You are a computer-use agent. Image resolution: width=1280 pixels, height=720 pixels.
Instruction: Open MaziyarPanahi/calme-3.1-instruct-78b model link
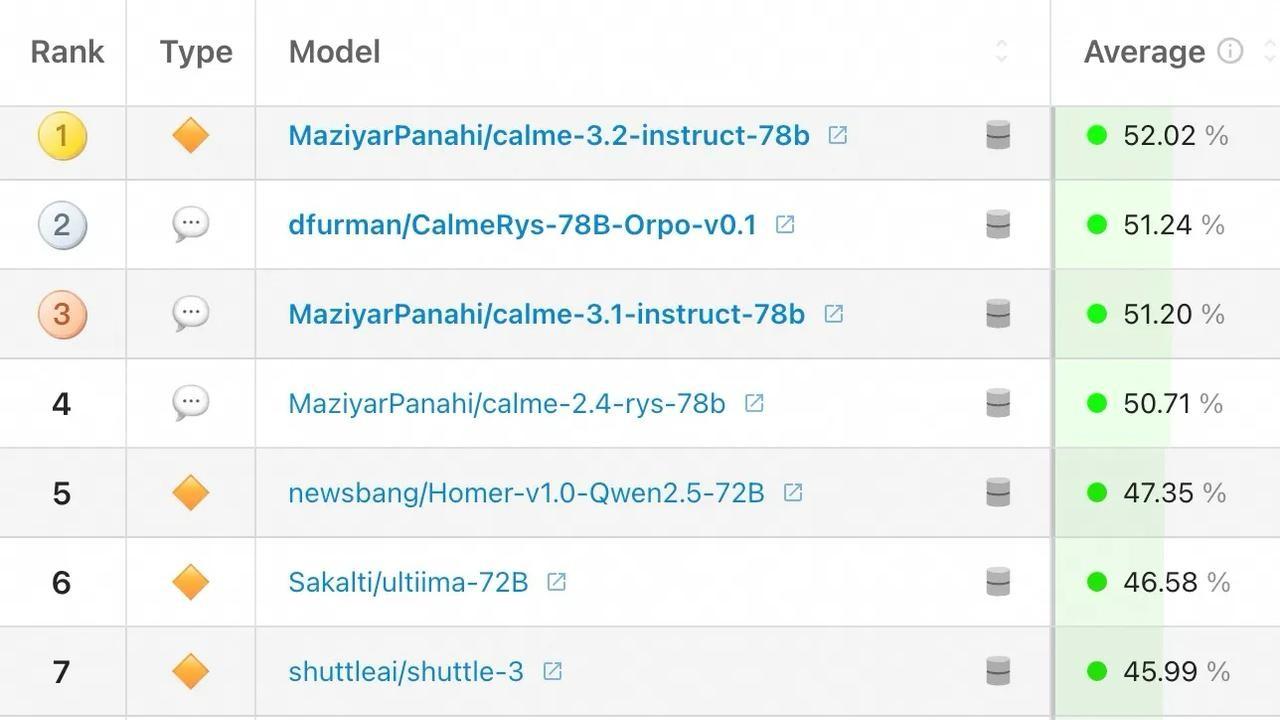click(x=546, y=314)
